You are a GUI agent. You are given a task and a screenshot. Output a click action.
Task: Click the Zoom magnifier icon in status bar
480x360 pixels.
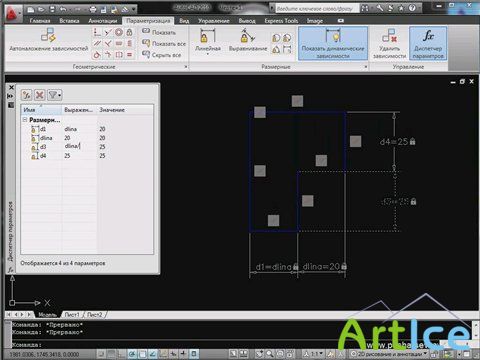pos(270,354)
